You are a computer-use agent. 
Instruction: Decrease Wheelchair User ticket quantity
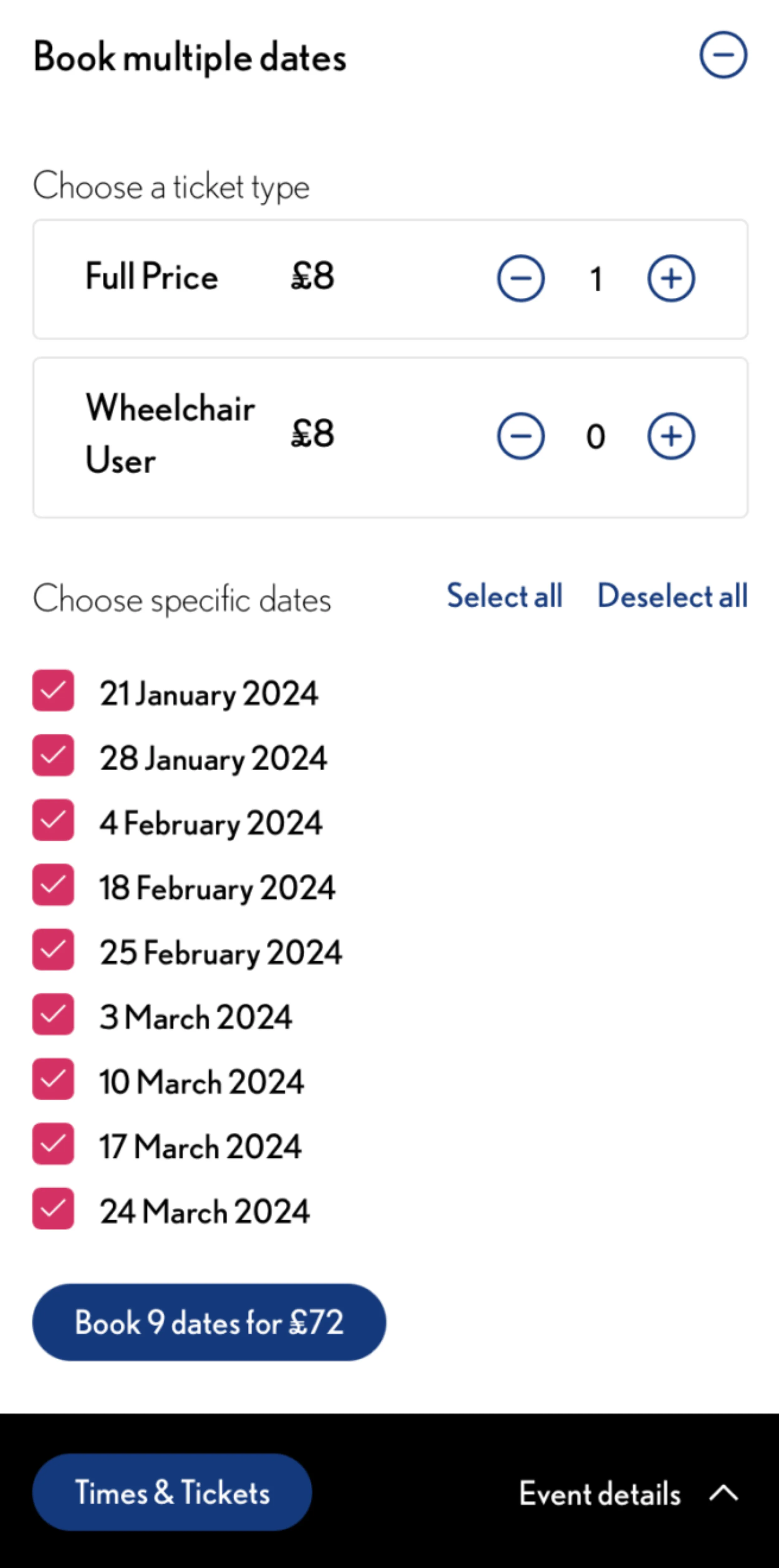click(x=520, y=436)
